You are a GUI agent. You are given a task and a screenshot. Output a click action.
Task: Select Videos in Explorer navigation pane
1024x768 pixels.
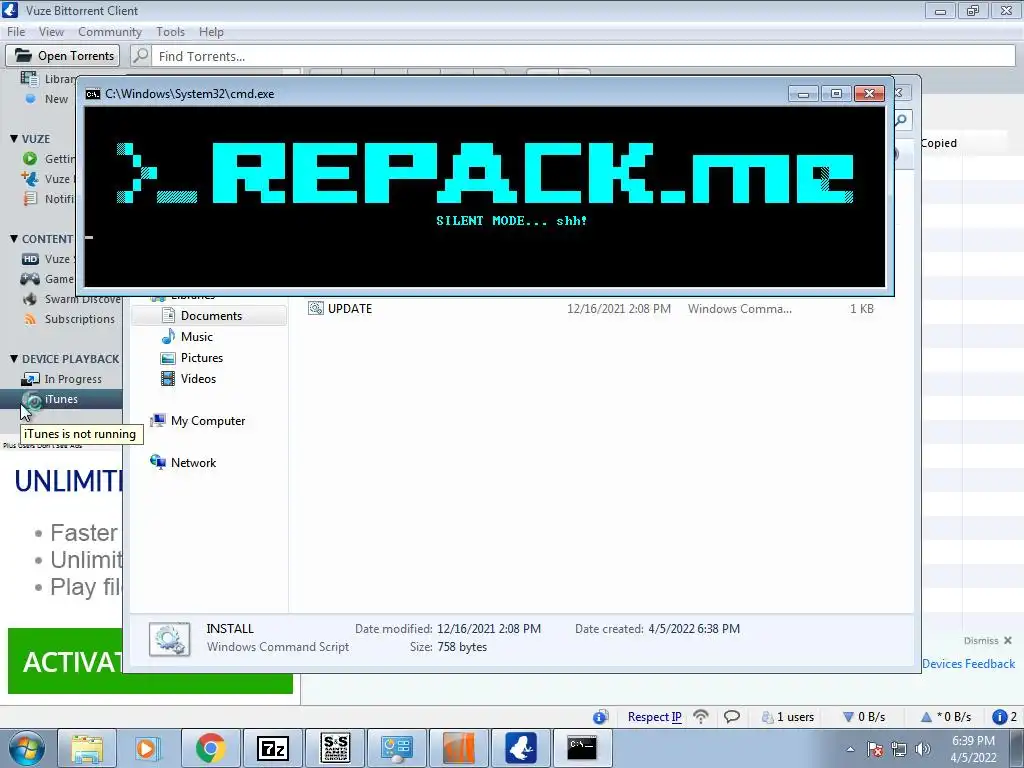tap(198, 379)
